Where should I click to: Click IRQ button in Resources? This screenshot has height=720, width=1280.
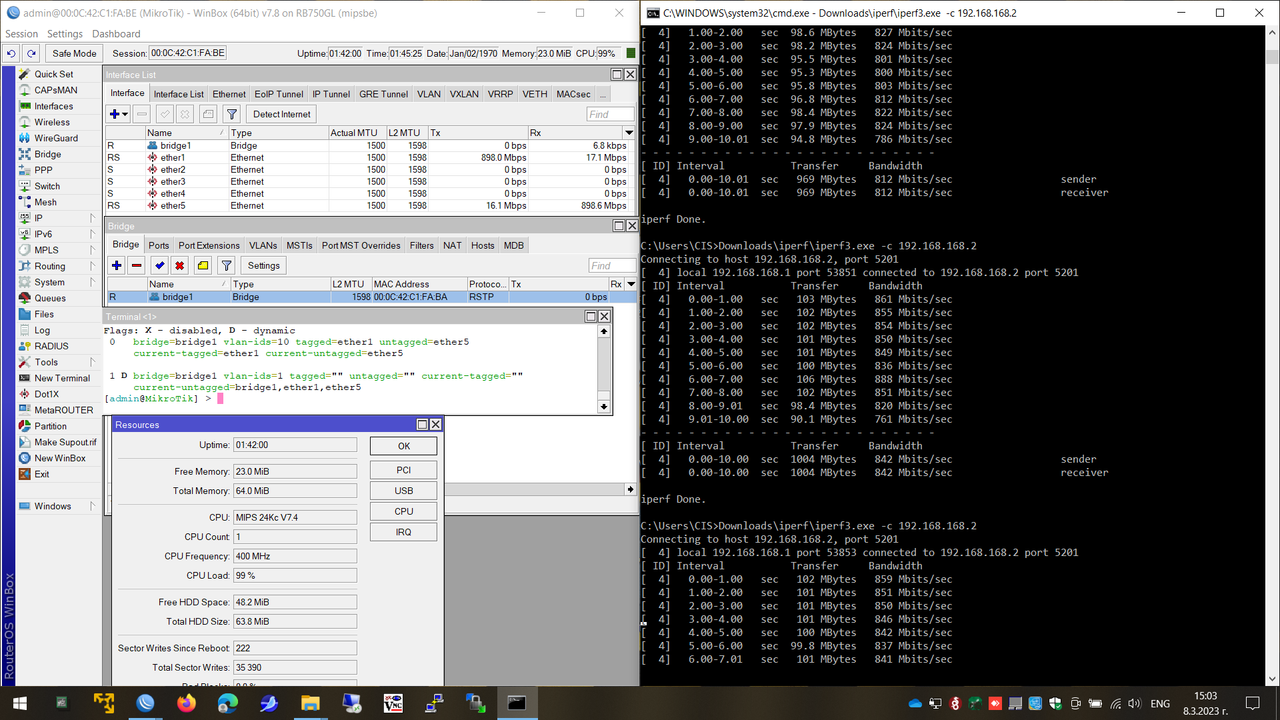(403, 532)
